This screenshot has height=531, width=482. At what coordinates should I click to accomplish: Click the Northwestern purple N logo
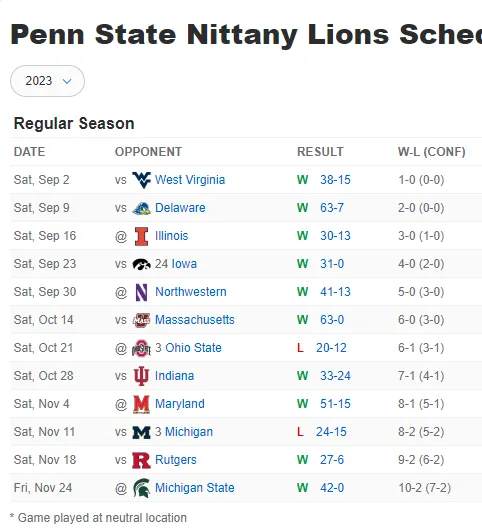tap(141, 292)
